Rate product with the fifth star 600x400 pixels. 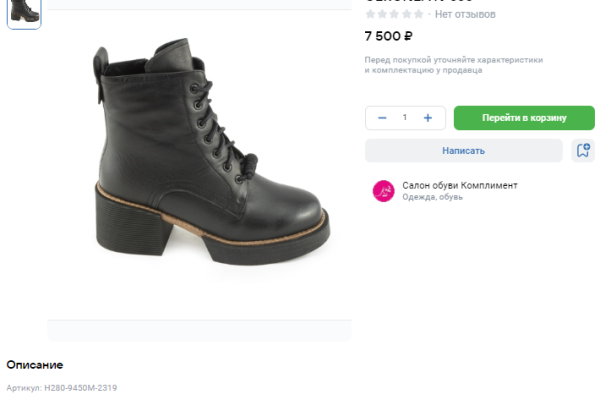418,15
